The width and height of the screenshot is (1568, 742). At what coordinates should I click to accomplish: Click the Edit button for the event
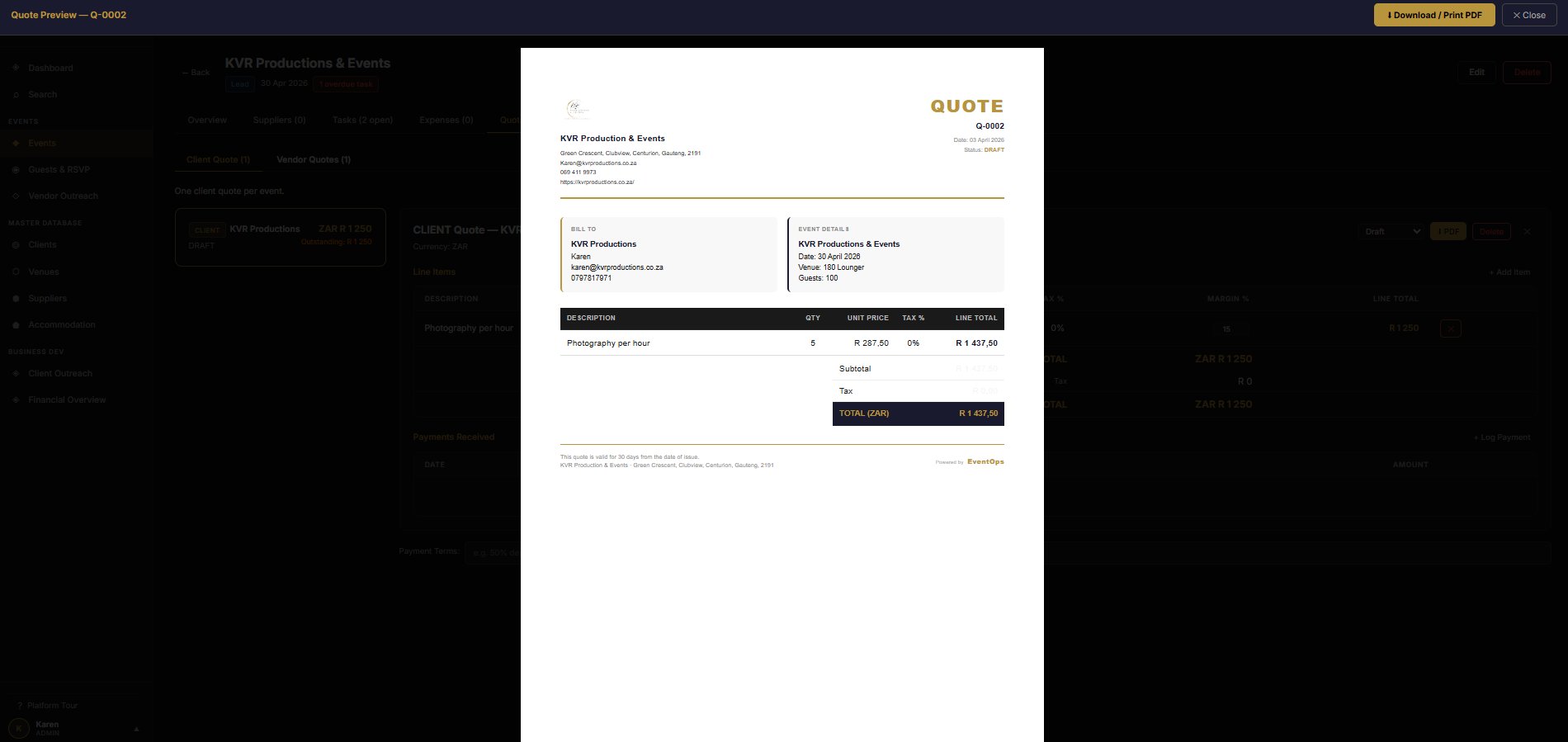click(1476, 73)
